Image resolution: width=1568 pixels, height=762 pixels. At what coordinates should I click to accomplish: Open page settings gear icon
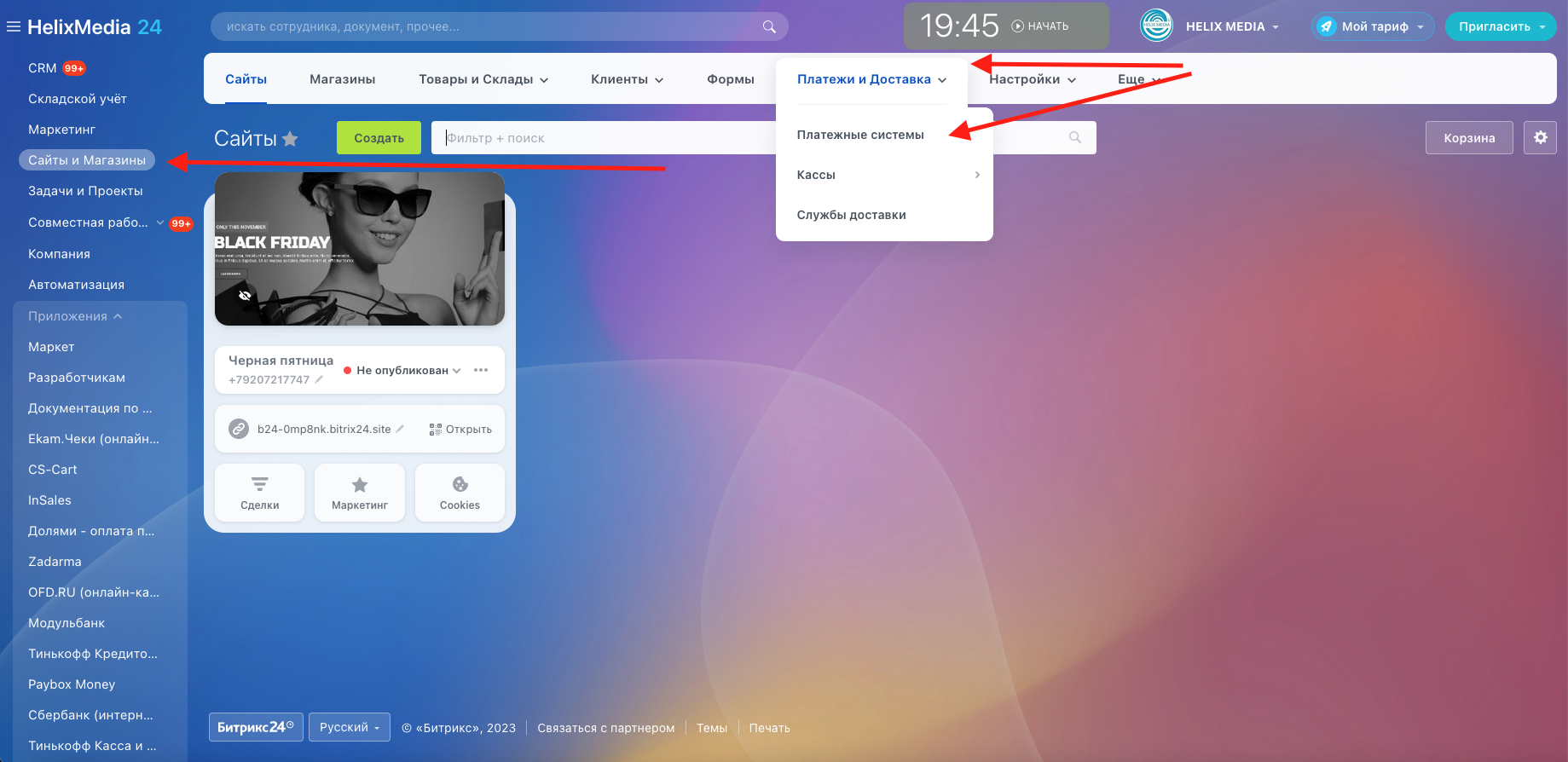[x=1540, y=137]
